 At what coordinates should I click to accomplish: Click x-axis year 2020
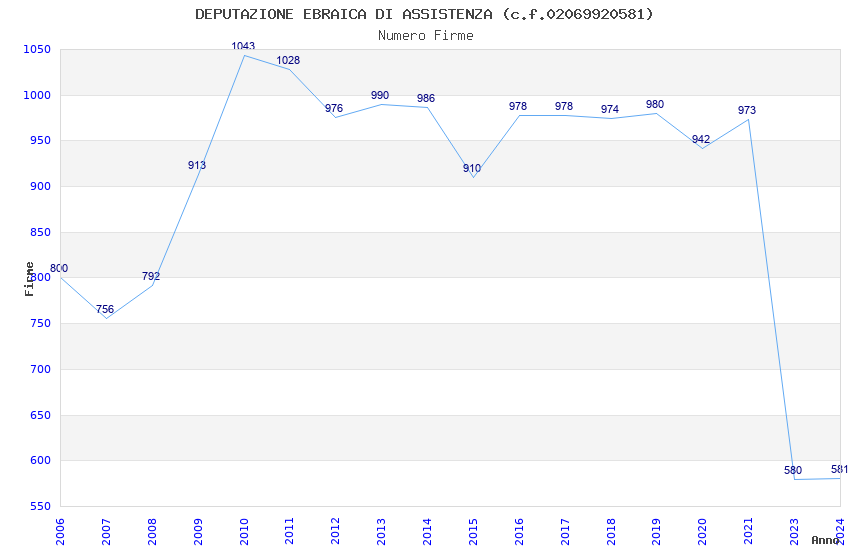click(703, 532)
